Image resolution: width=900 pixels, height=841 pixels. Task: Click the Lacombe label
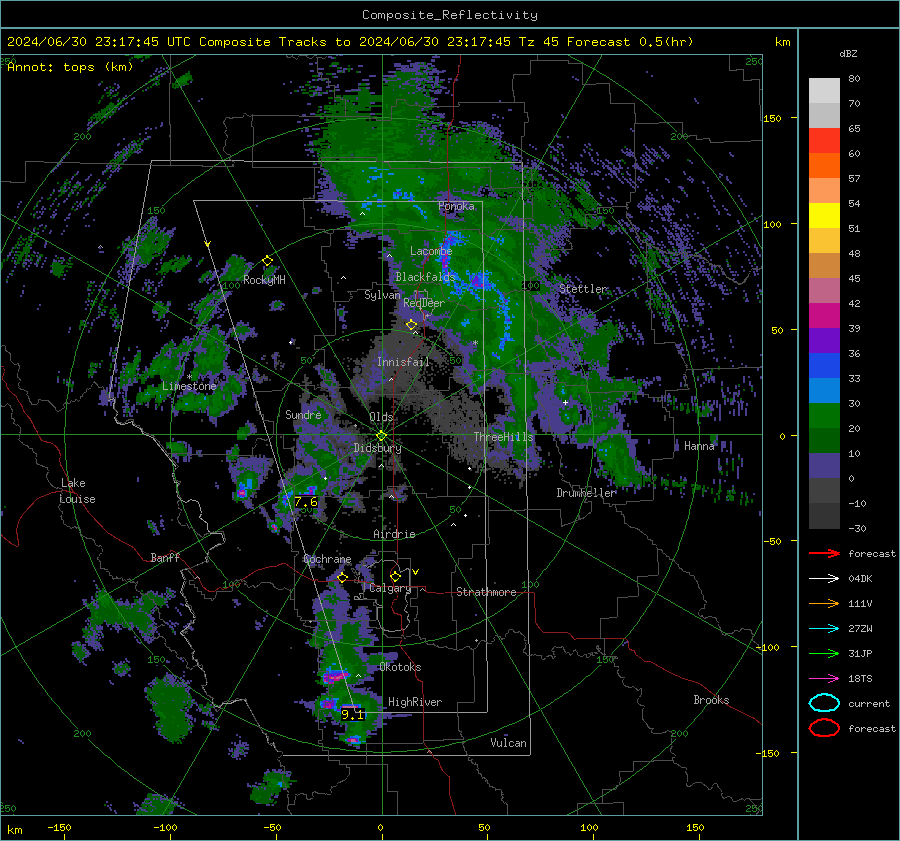pos(431,251)
